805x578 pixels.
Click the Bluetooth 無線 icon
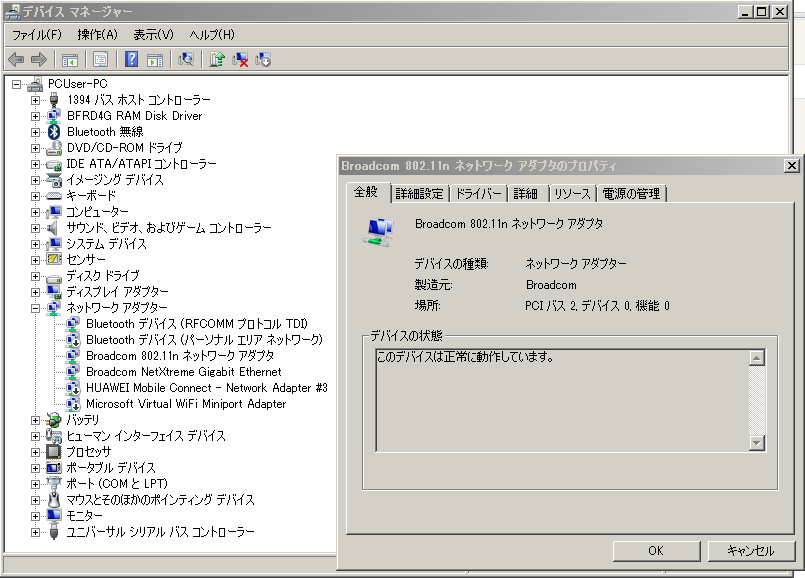pos(54,132)
